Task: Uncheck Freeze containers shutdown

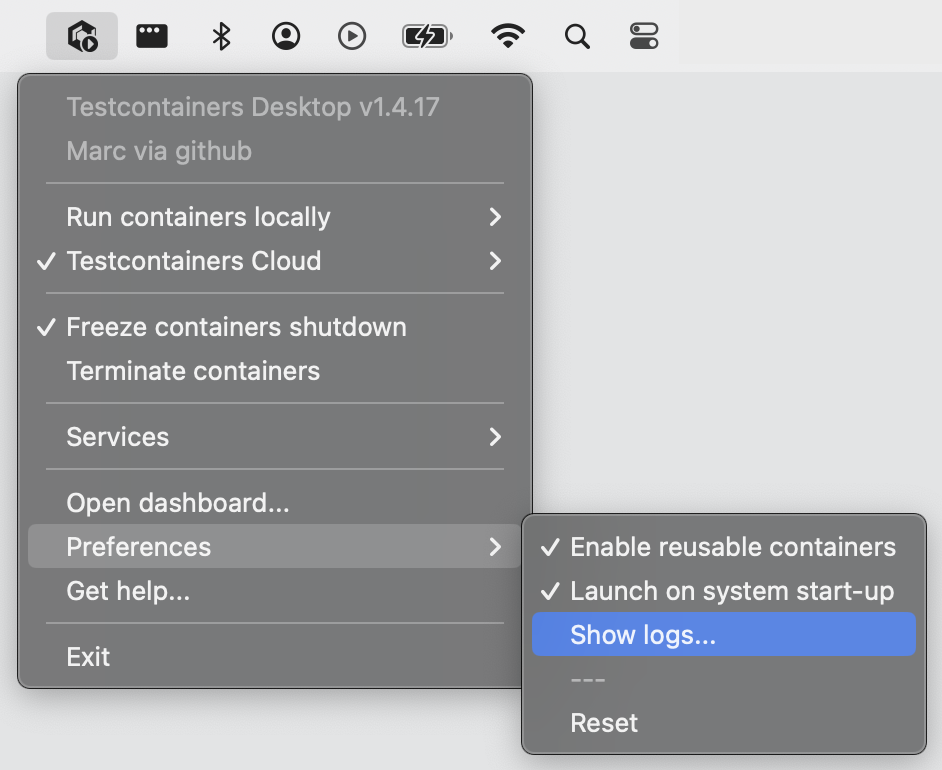Action: tap(236, 326)
